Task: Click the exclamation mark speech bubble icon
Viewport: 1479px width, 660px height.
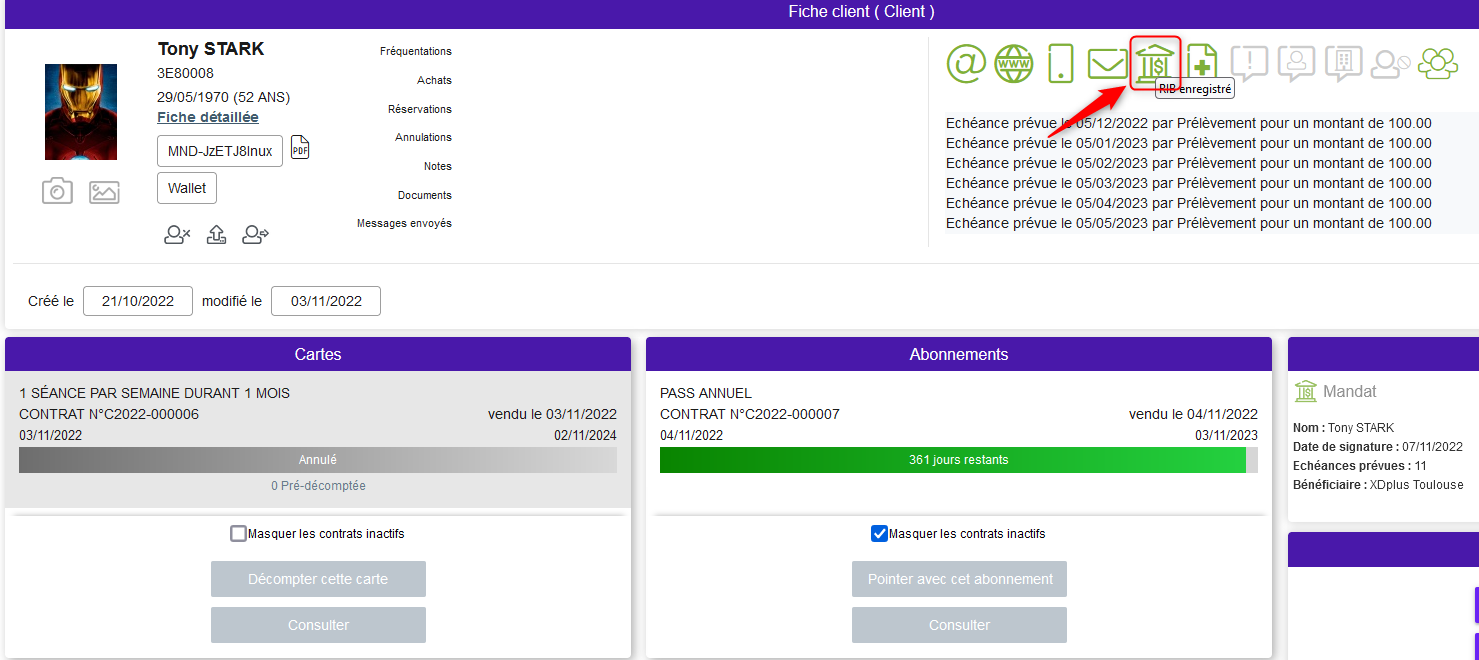Action: pos(1249,63)
